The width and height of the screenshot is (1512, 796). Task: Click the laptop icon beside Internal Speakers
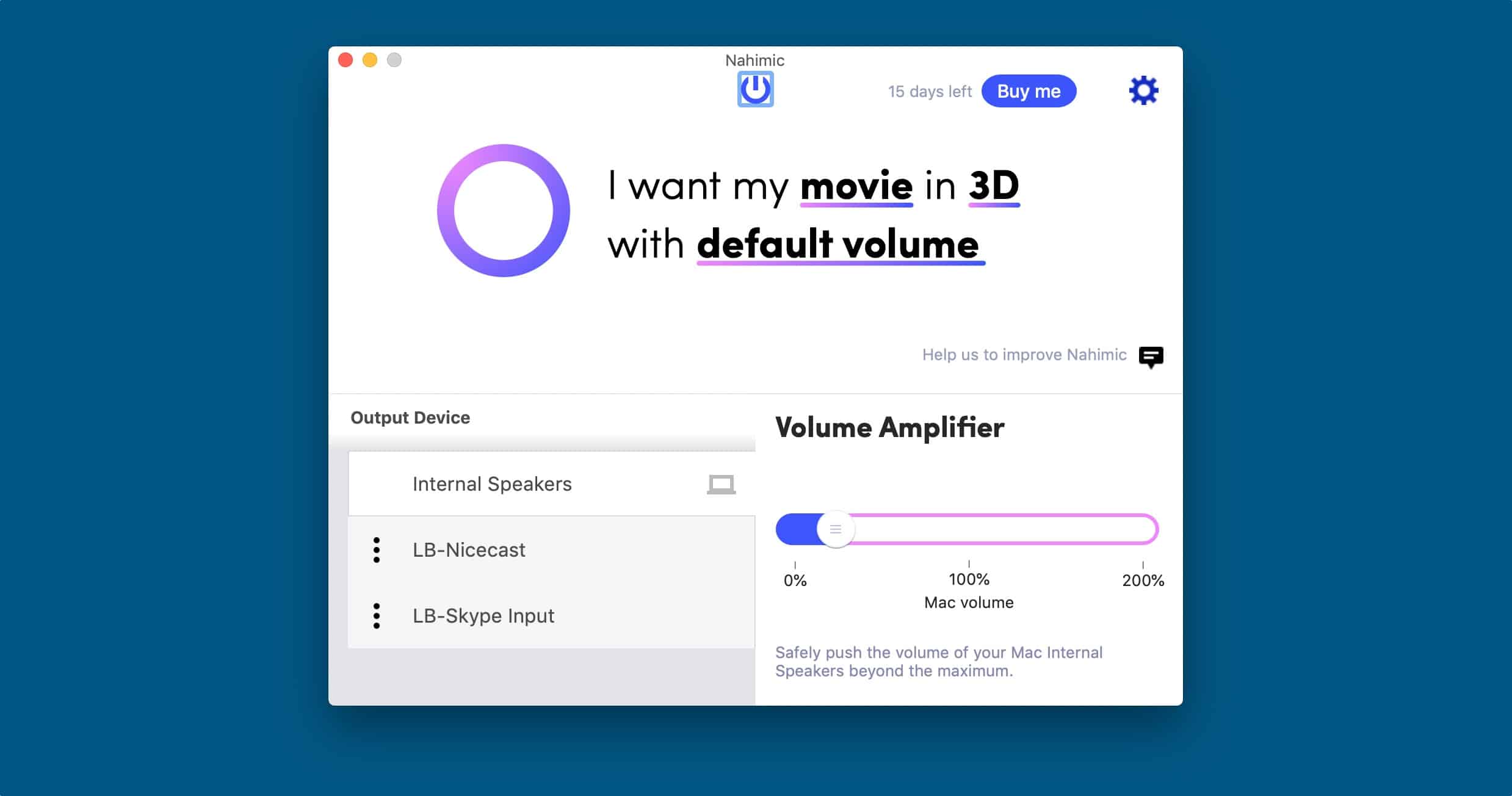tap(721, 485)
